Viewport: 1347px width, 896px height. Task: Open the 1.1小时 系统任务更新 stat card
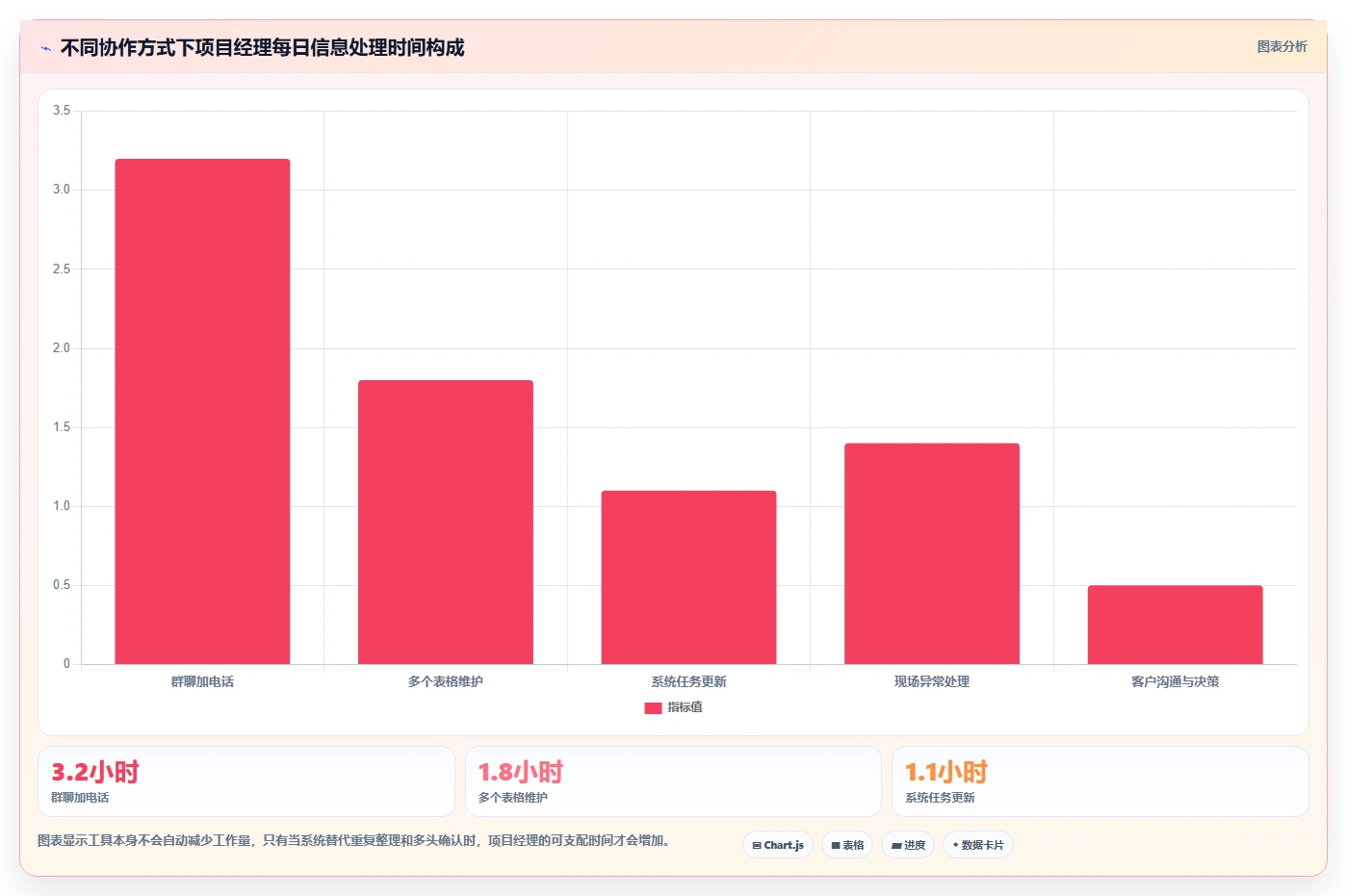[x=1100, y=781]
